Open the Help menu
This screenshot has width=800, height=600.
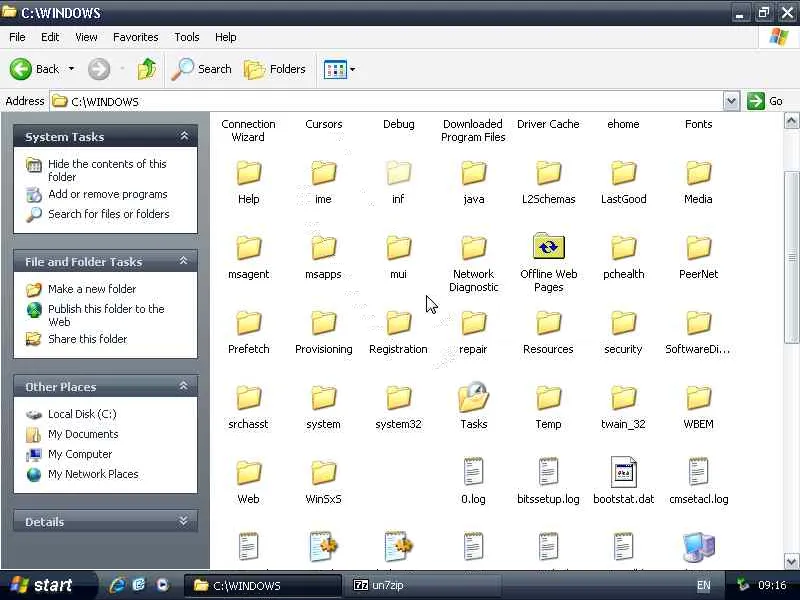pyautogui.click(x=226, y=37)
